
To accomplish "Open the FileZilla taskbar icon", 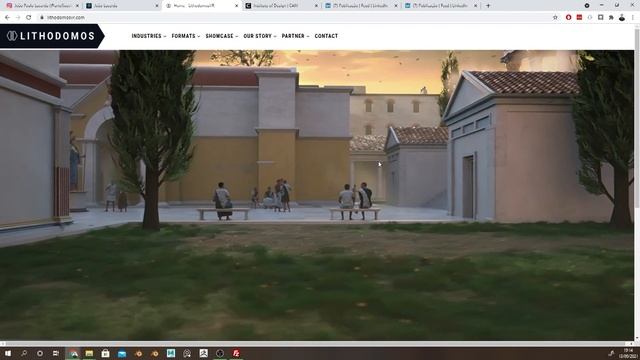I will pos(236,353).
